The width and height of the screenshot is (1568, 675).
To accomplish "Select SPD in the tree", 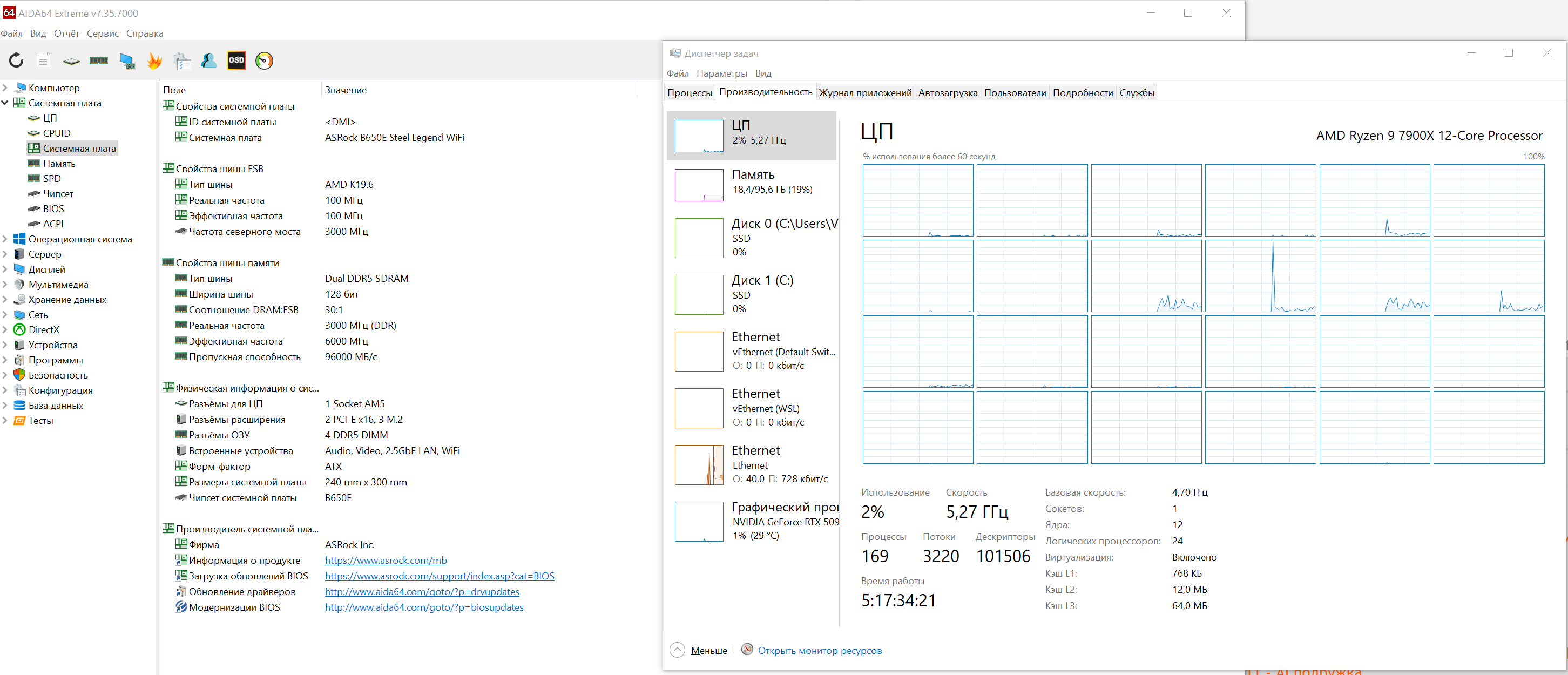I will click(52, 178).
